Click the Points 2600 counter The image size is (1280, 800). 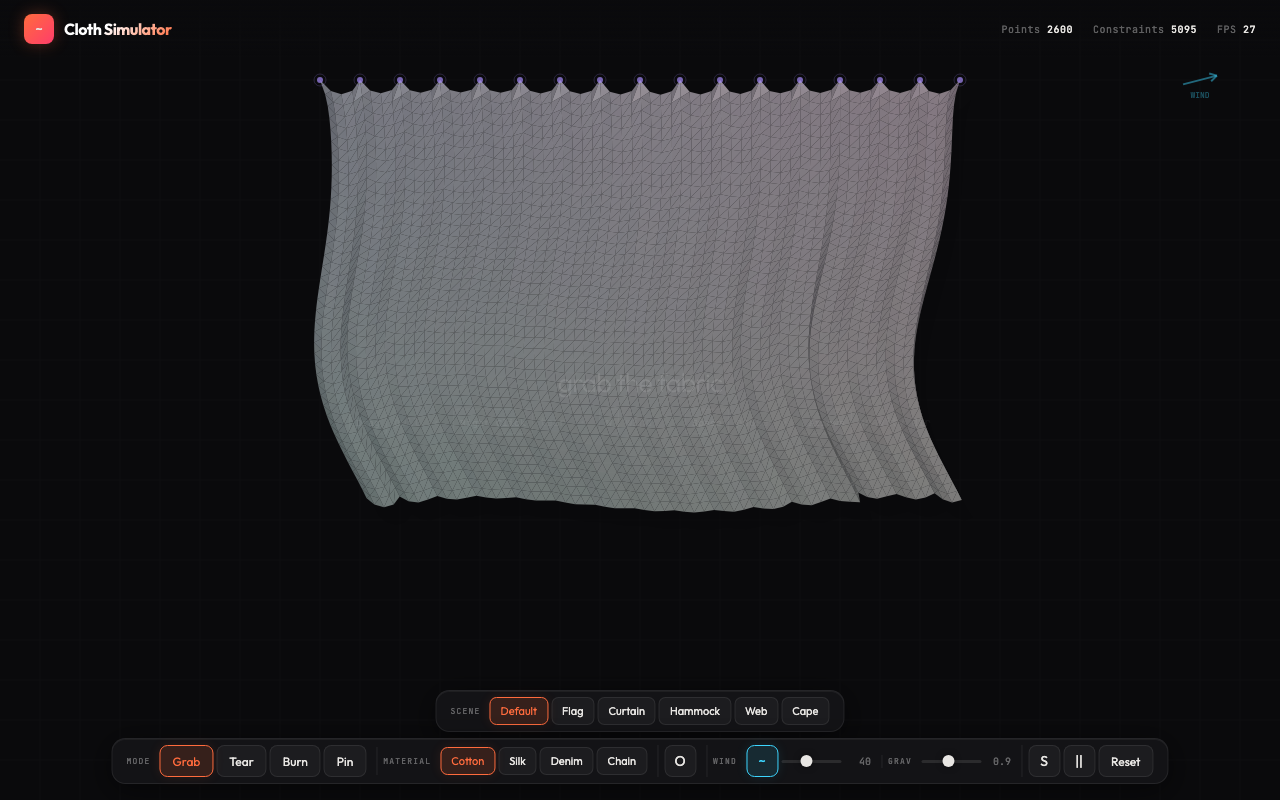point(1037,29)
